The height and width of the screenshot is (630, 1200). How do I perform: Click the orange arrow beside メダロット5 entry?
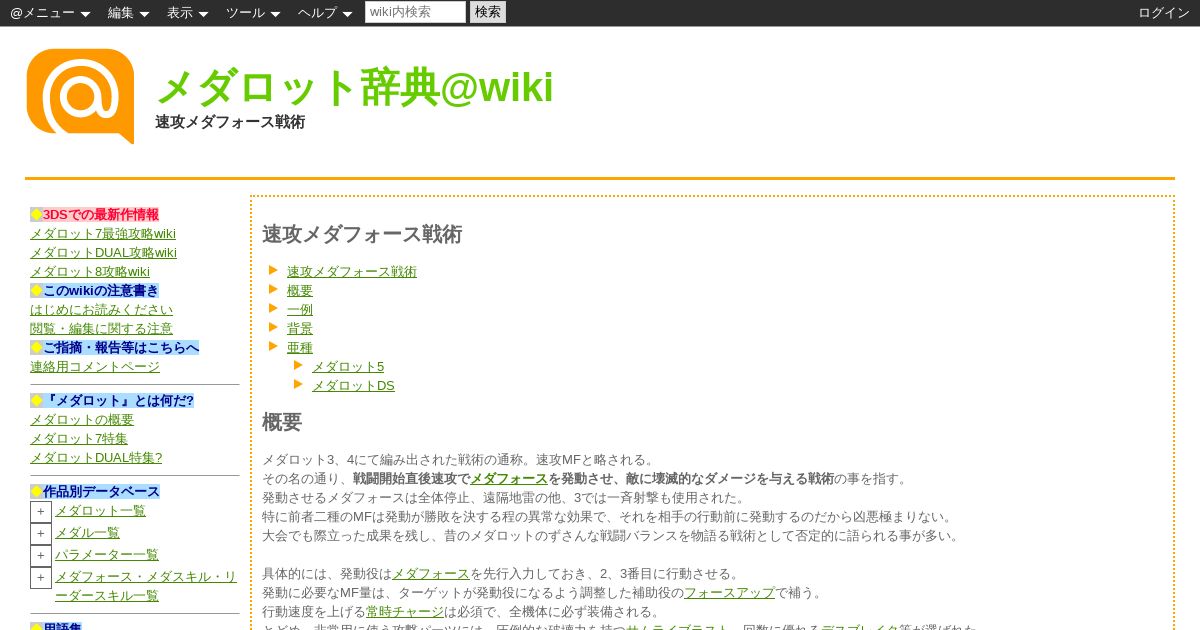tap(298, 365)
